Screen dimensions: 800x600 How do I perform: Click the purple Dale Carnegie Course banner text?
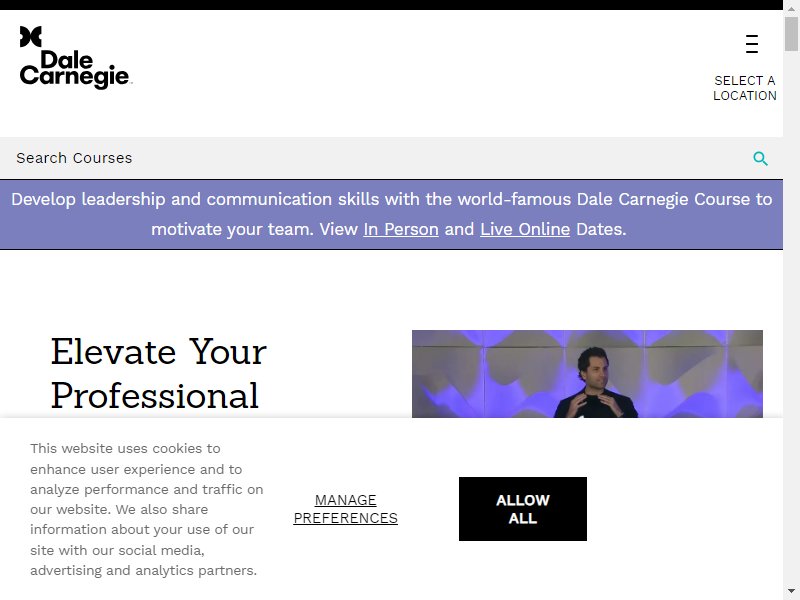coord(391,214)
